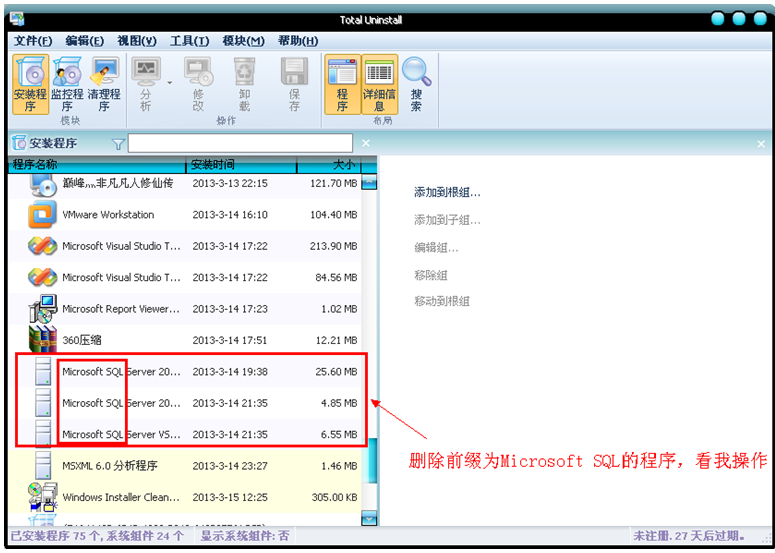The height and width of the screenshot is (553, 775).
Task: Clear filter with X beside search box
Action: 366,143
